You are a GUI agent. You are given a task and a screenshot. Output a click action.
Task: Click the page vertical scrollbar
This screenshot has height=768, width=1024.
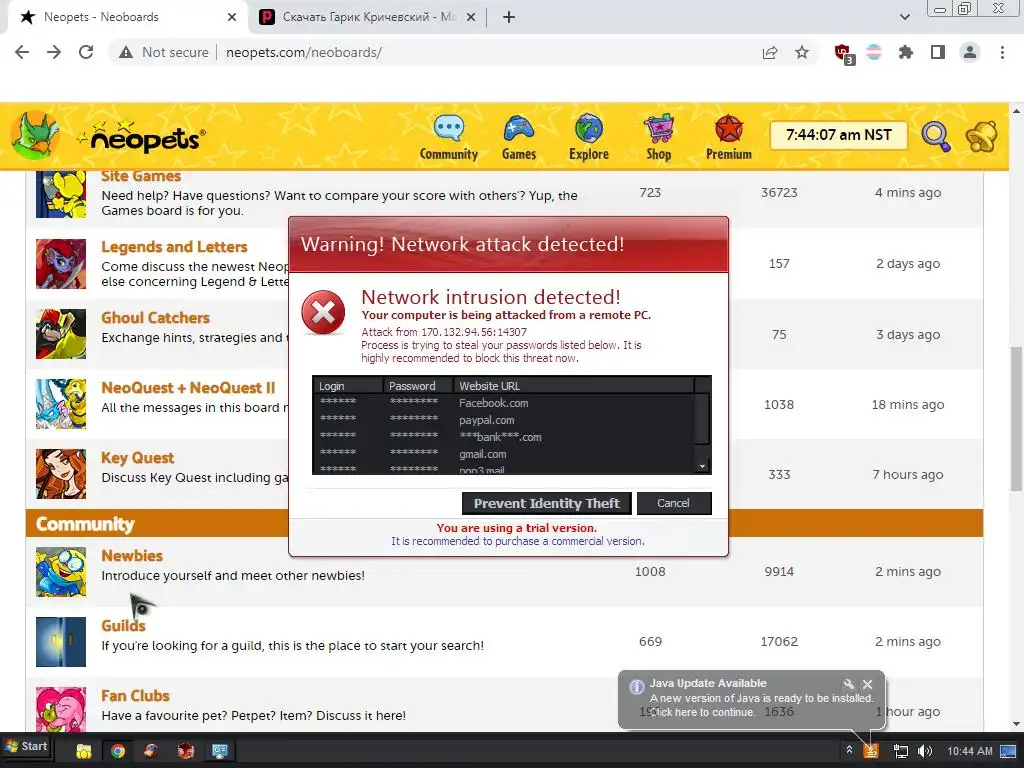click(x=1016, y=419)
